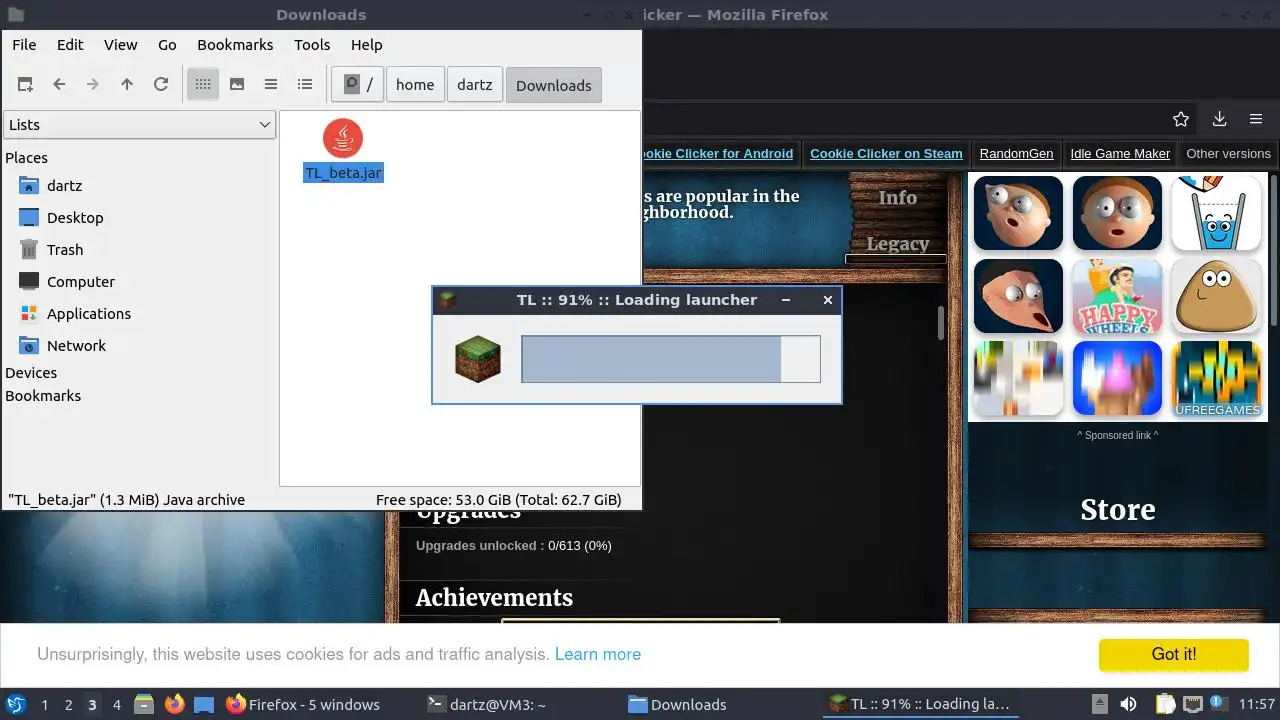Click the Devices section heading
The image size is (1280, 720).
[31, 373]
